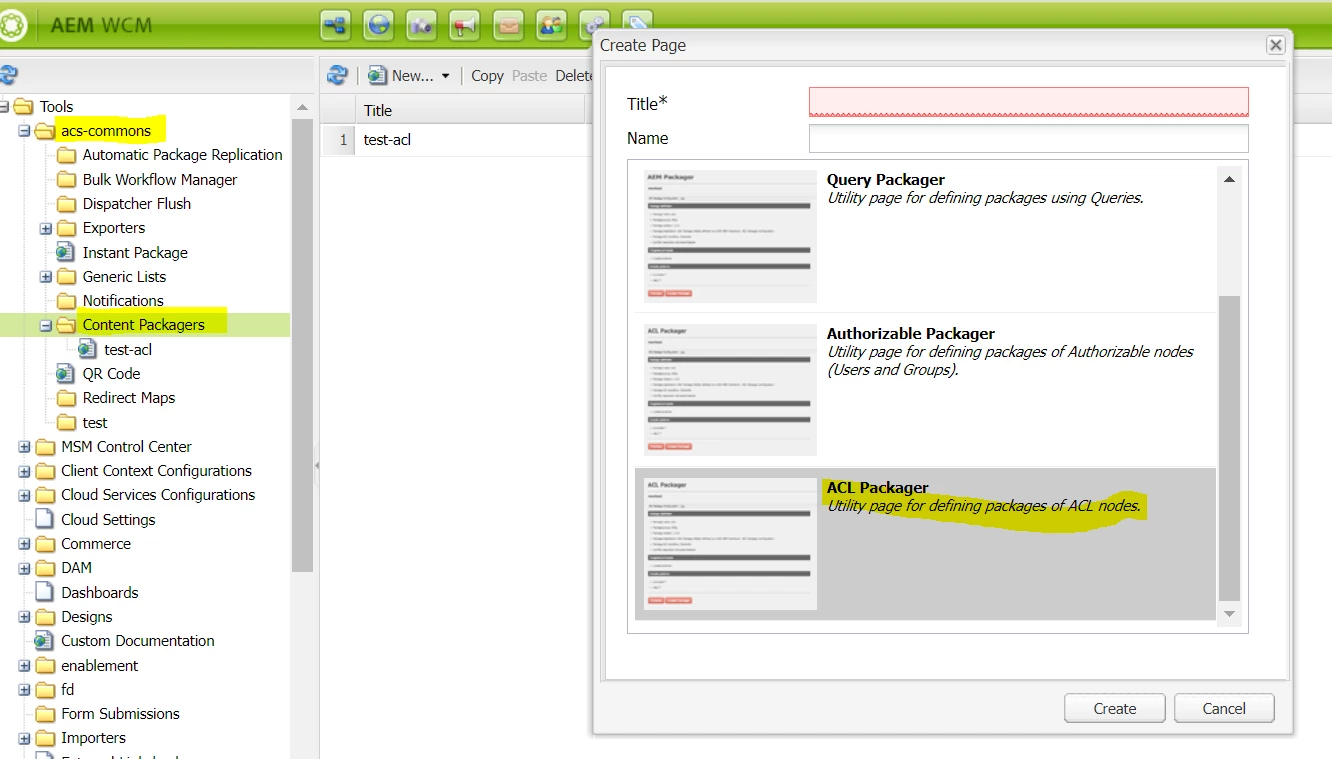Click the AEM logo icon

tap(13, 25)
